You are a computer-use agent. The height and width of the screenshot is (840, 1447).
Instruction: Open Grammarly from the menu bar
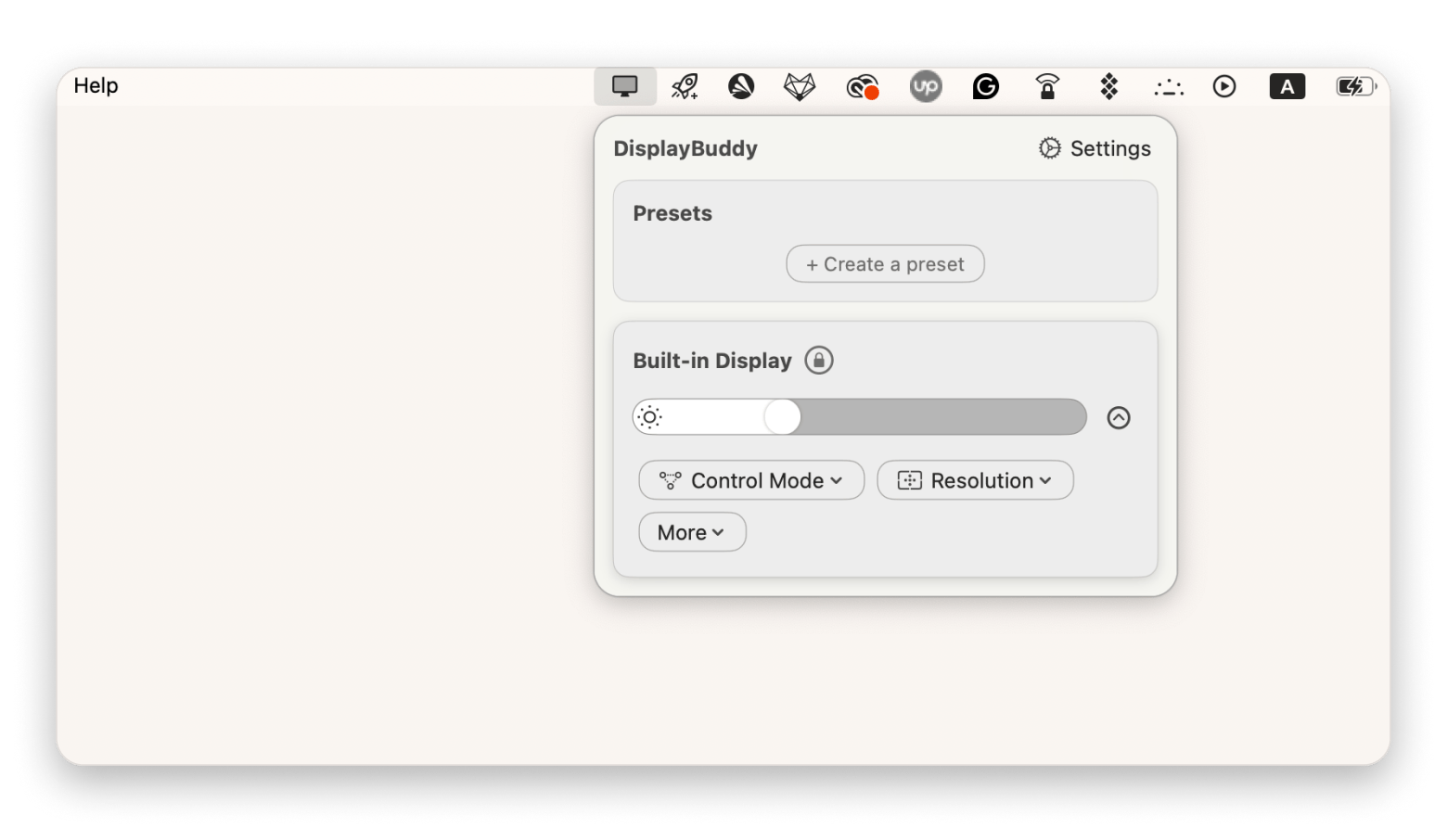[x=985, y=86]
